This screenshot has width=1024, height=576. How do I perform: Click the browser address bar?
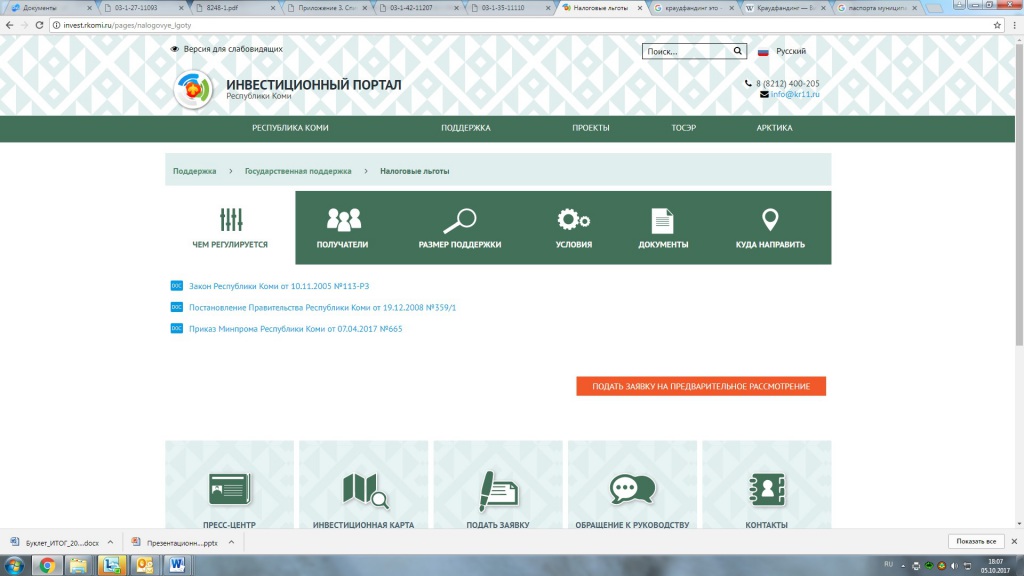pos(522,25)
